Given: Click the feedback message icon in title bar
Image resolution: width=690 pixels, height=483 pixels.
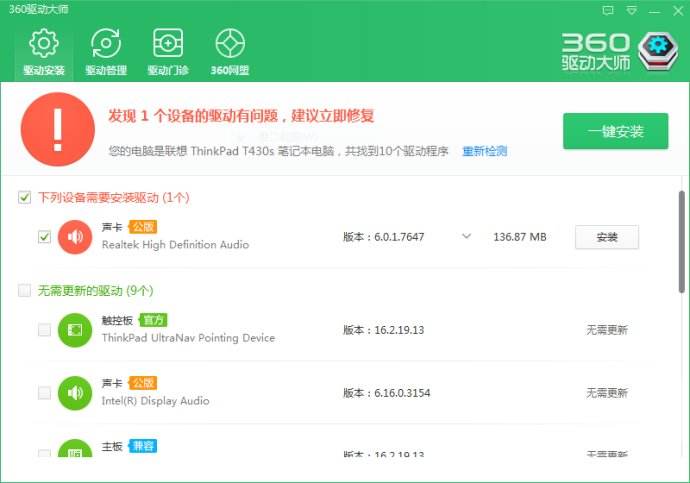Looking at the screenshot, I should [608, 10].
